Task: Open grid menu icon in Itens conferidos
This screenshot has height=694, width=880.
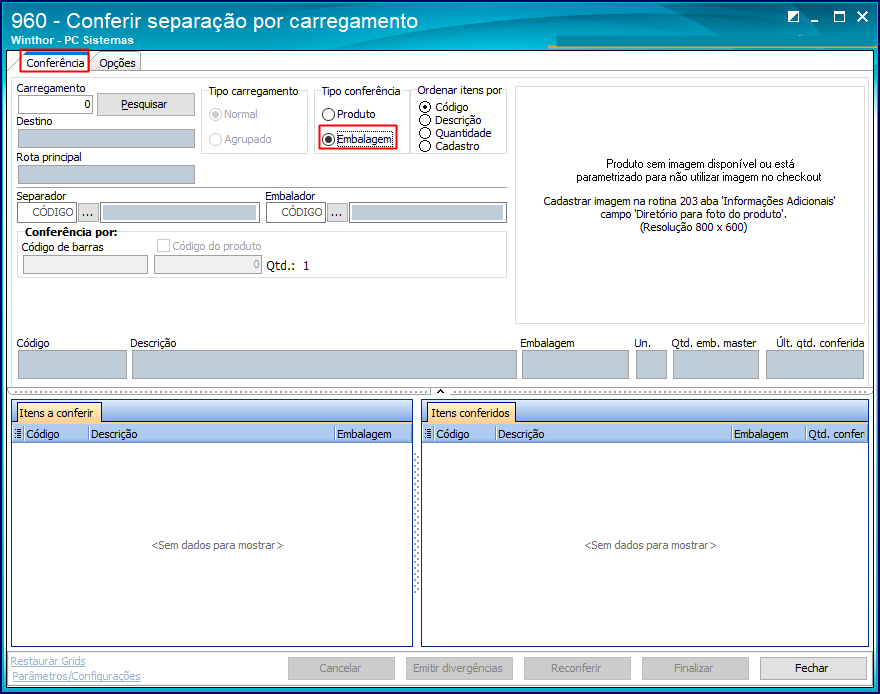Action: (429, 434)
